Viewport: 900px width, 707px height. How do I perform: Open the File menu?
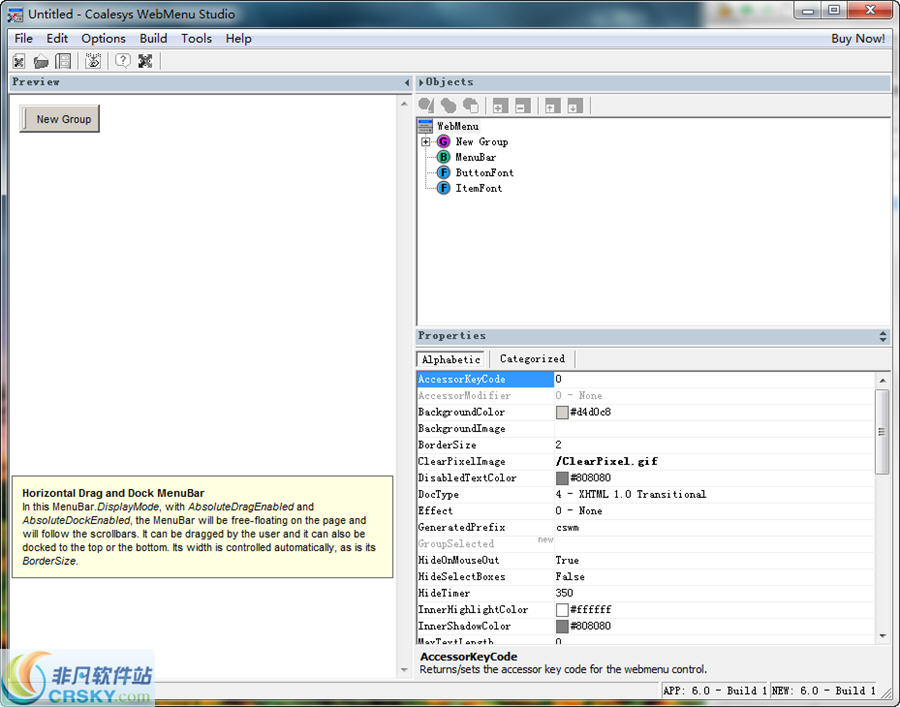(x=24, y=38)
